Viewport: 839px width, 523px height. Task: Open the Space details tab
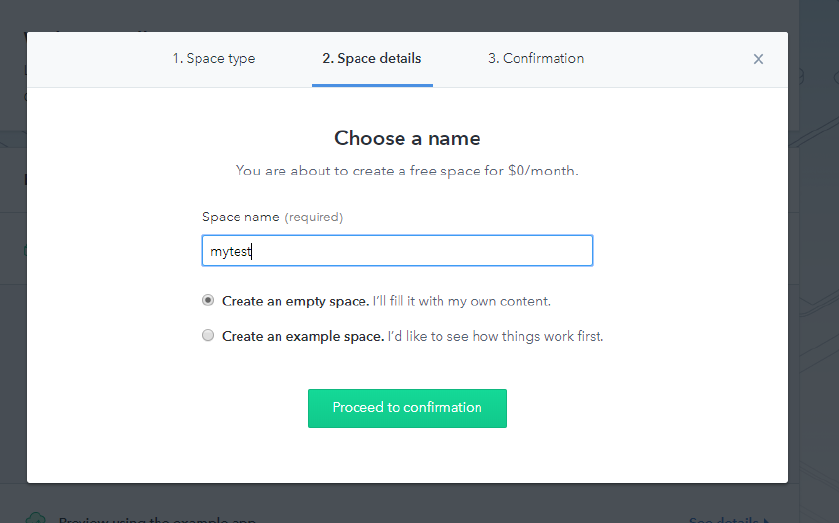[x=371, y=59]
